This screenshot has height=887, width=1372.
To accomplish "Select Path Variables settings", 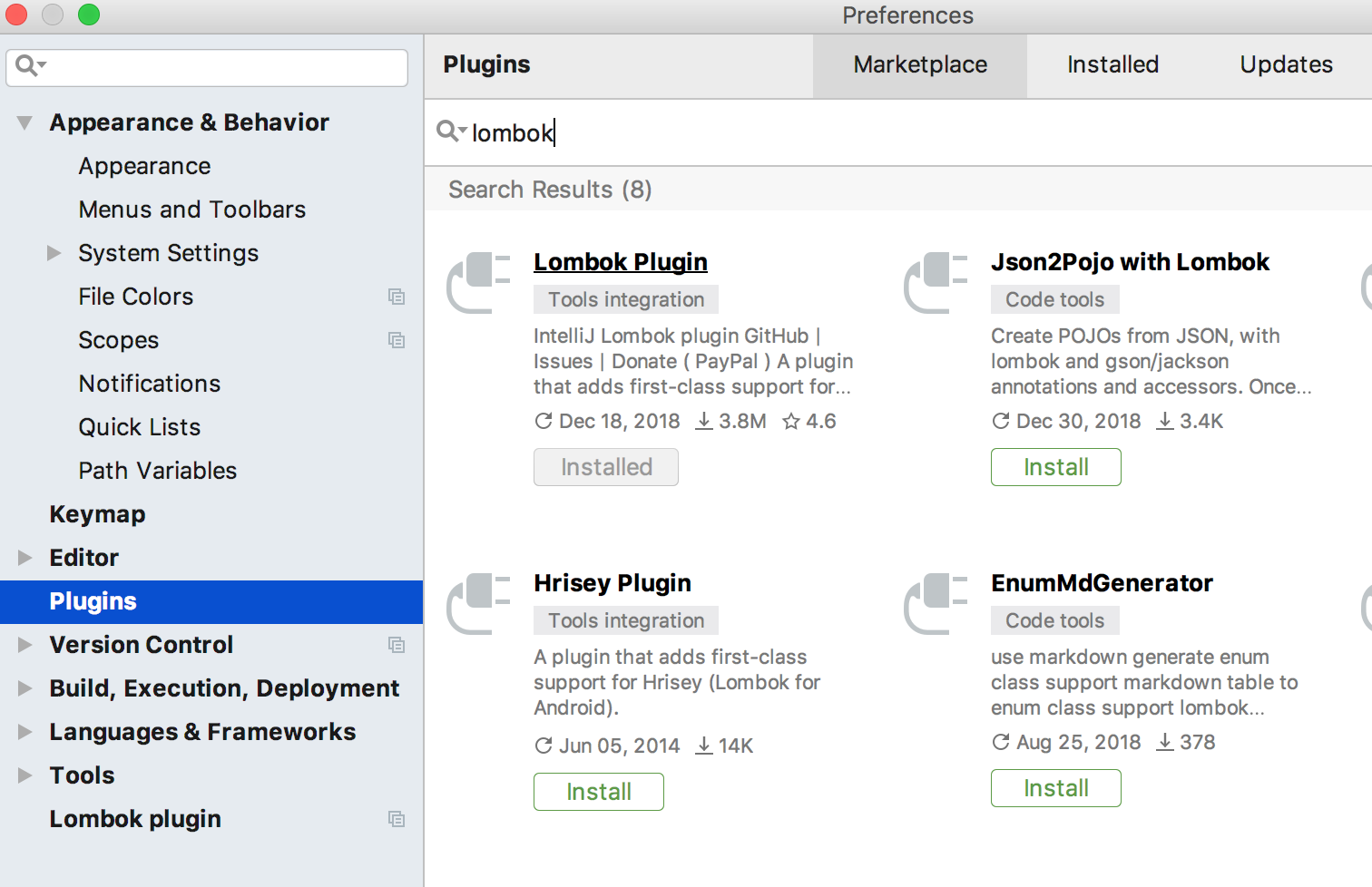I will coord(158,471).
